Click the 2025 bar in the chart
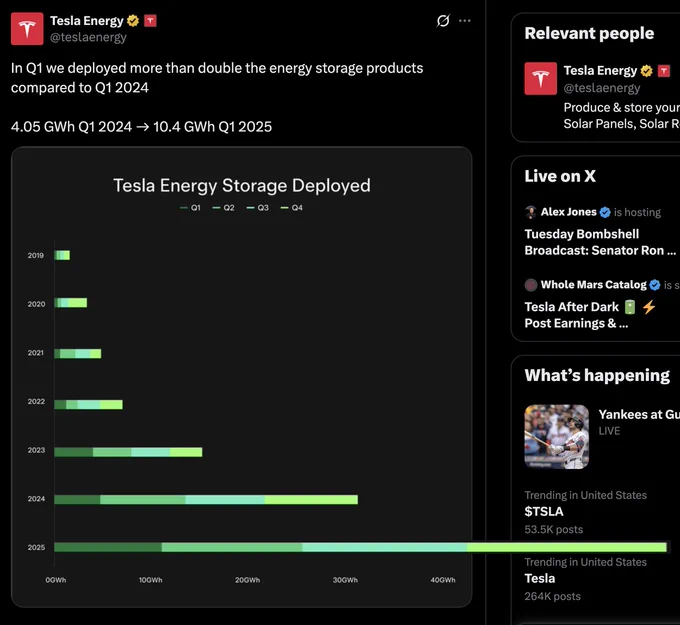Image resolution: width=680 pixels, height=625 pixels. 360,547
